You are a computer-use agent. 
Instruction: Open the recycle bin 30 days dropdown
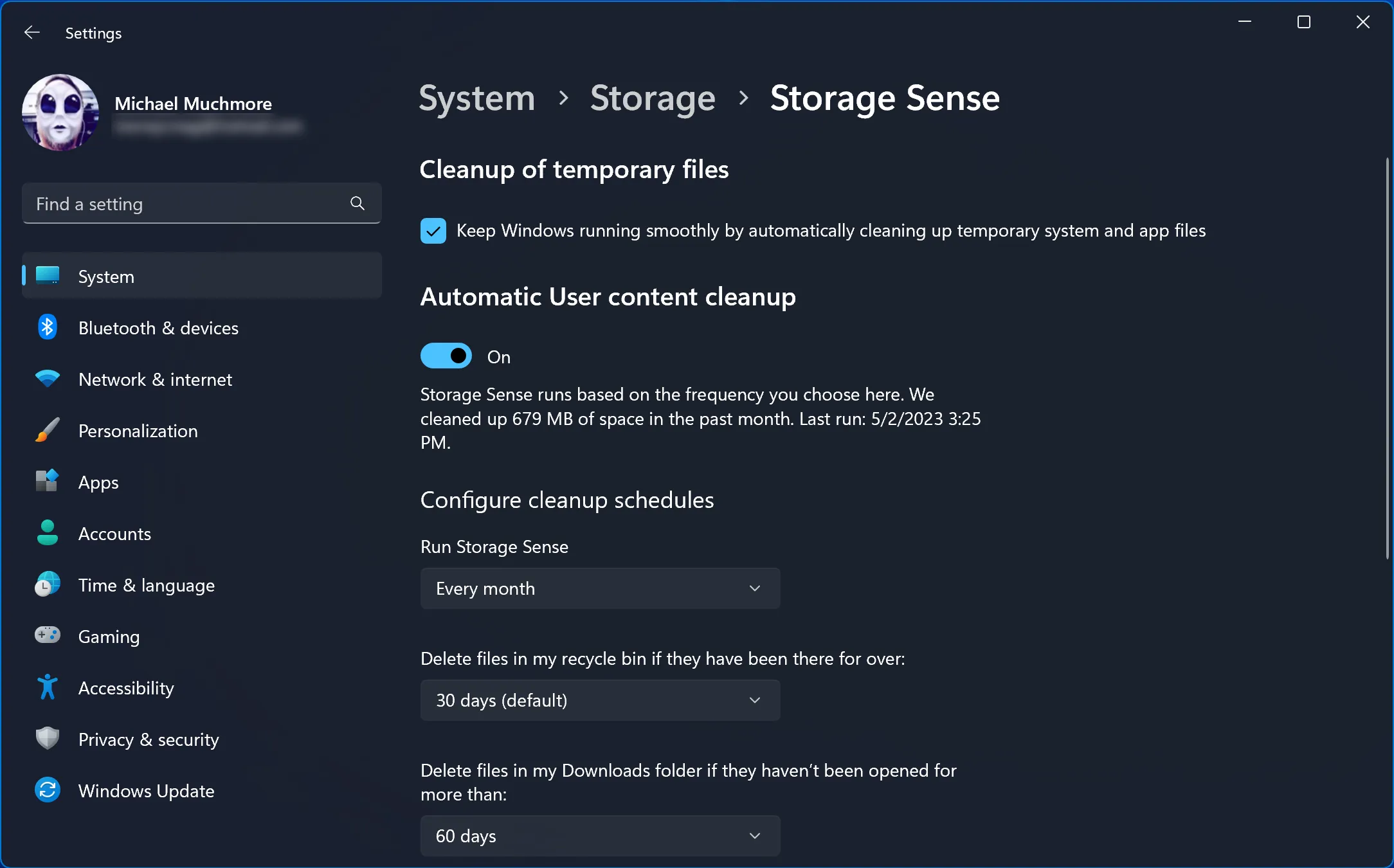[600, 700]
